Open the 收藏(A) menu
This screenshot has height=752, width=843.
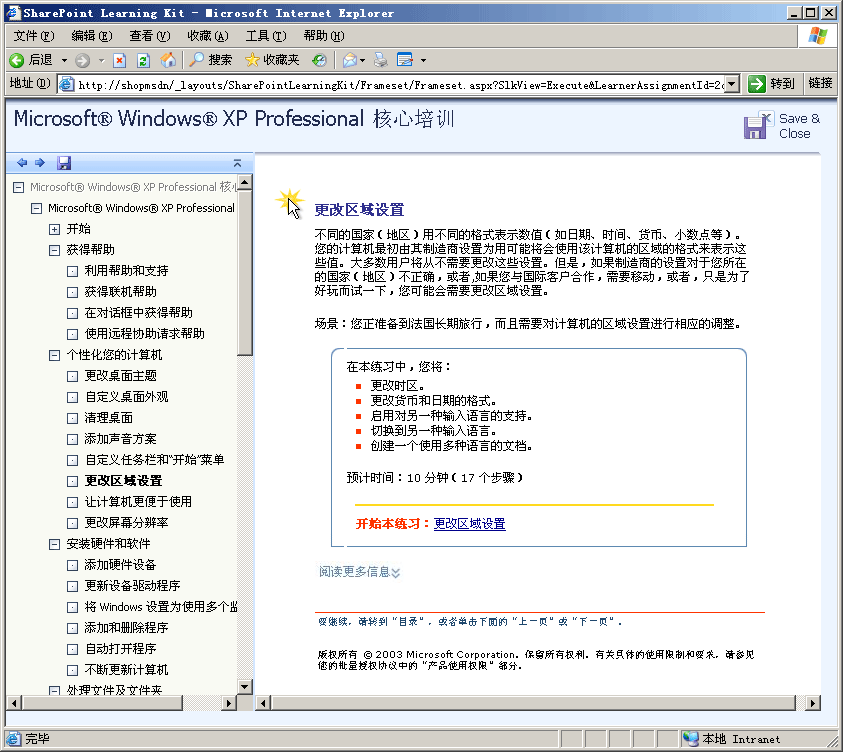(208, 36)
